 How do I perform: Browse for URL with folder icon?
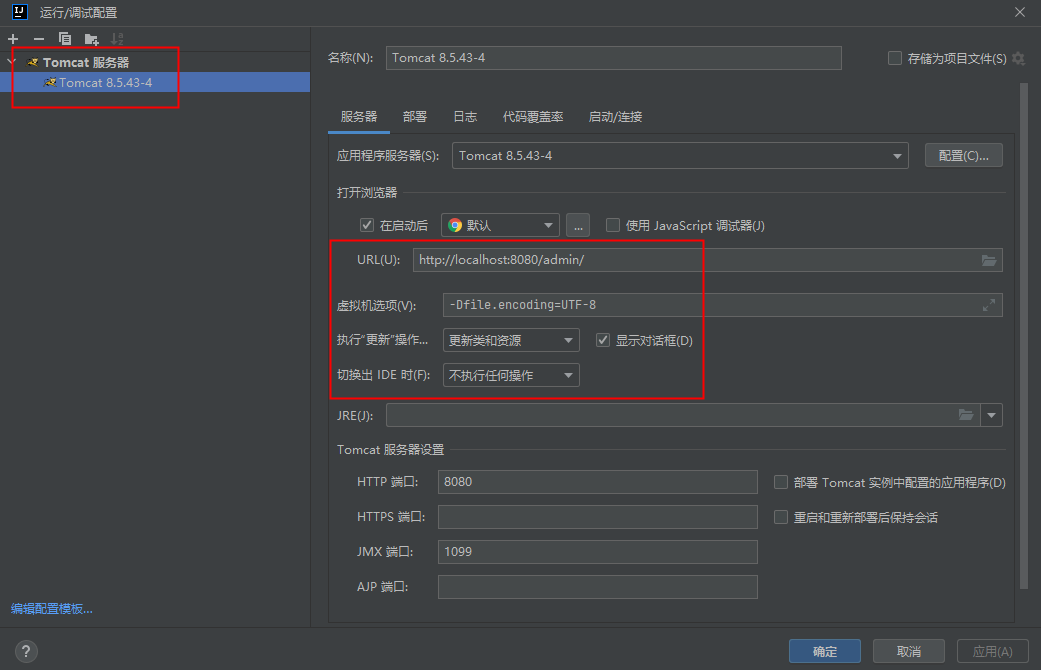[x=989, y=260]
